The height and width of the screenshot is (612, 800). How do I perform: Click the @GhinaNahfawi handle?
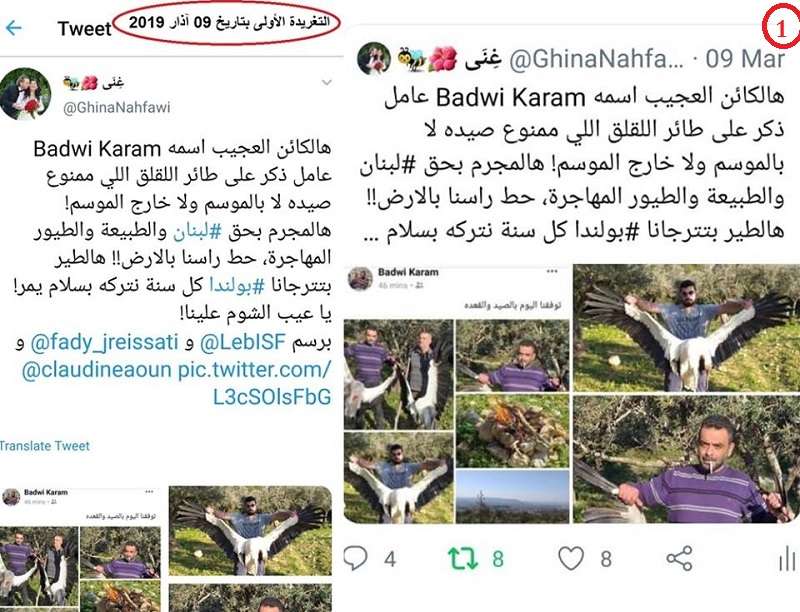coord(116,108)
